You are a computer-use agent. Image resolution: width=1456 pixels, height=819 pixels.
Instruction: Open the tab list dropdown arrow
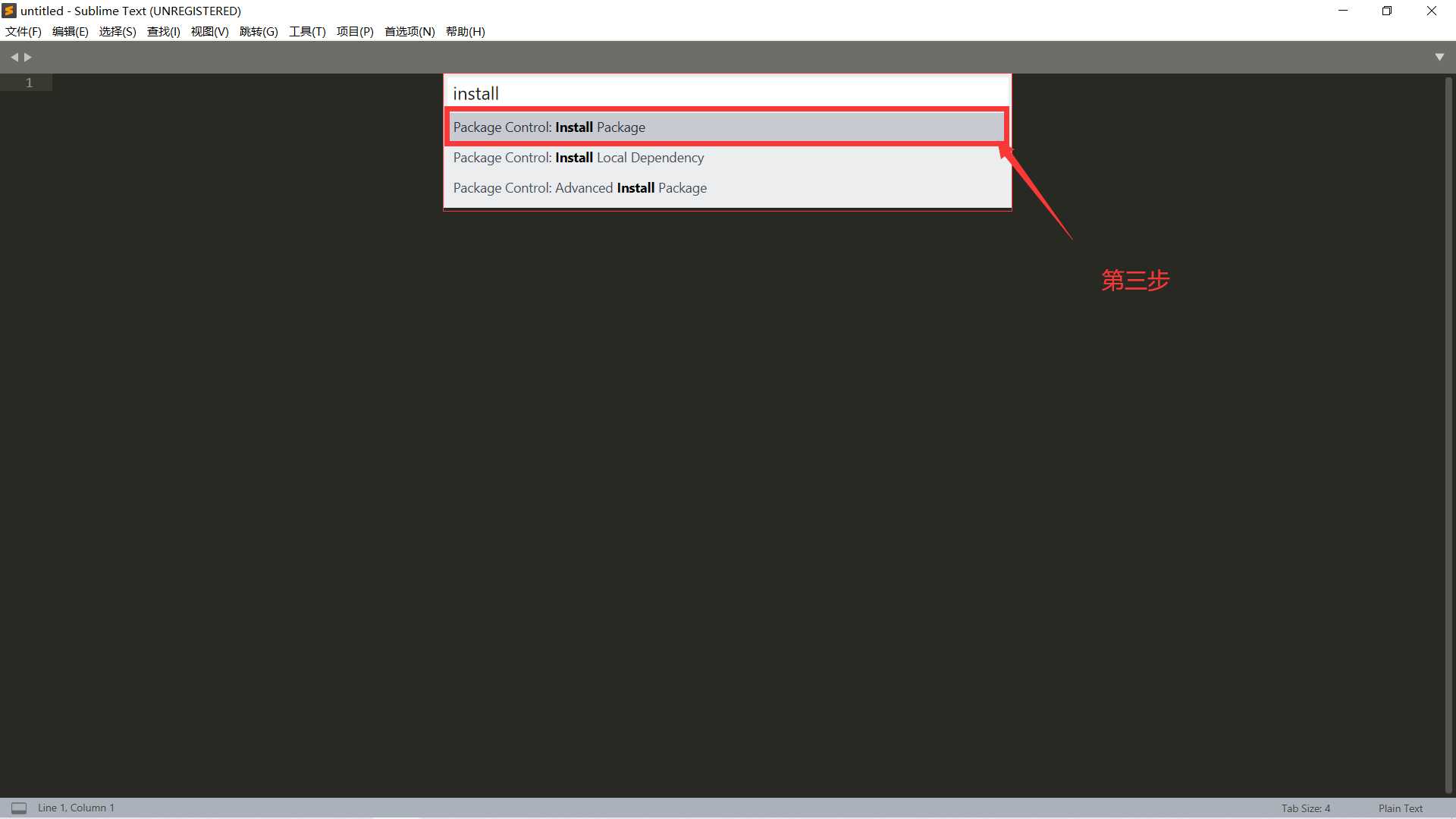[1439, 57]
